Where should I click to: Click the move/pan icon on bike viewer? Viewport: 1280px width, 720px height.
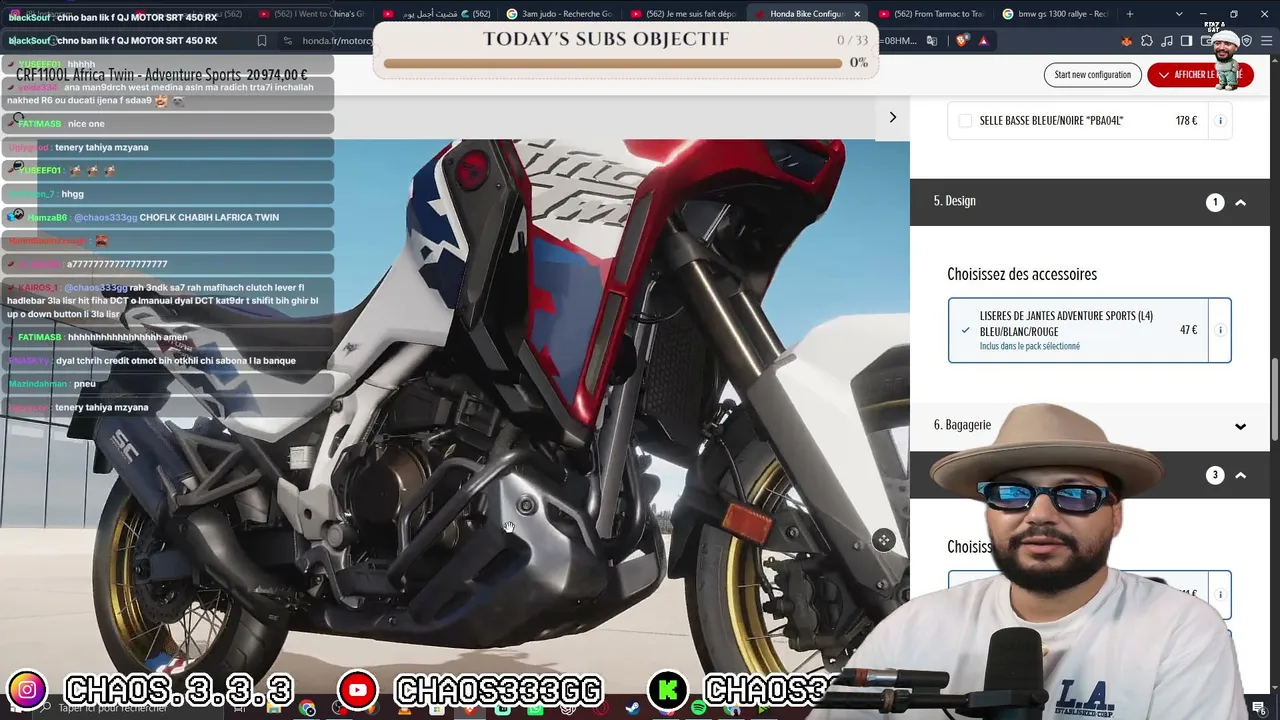click(883, 541)
